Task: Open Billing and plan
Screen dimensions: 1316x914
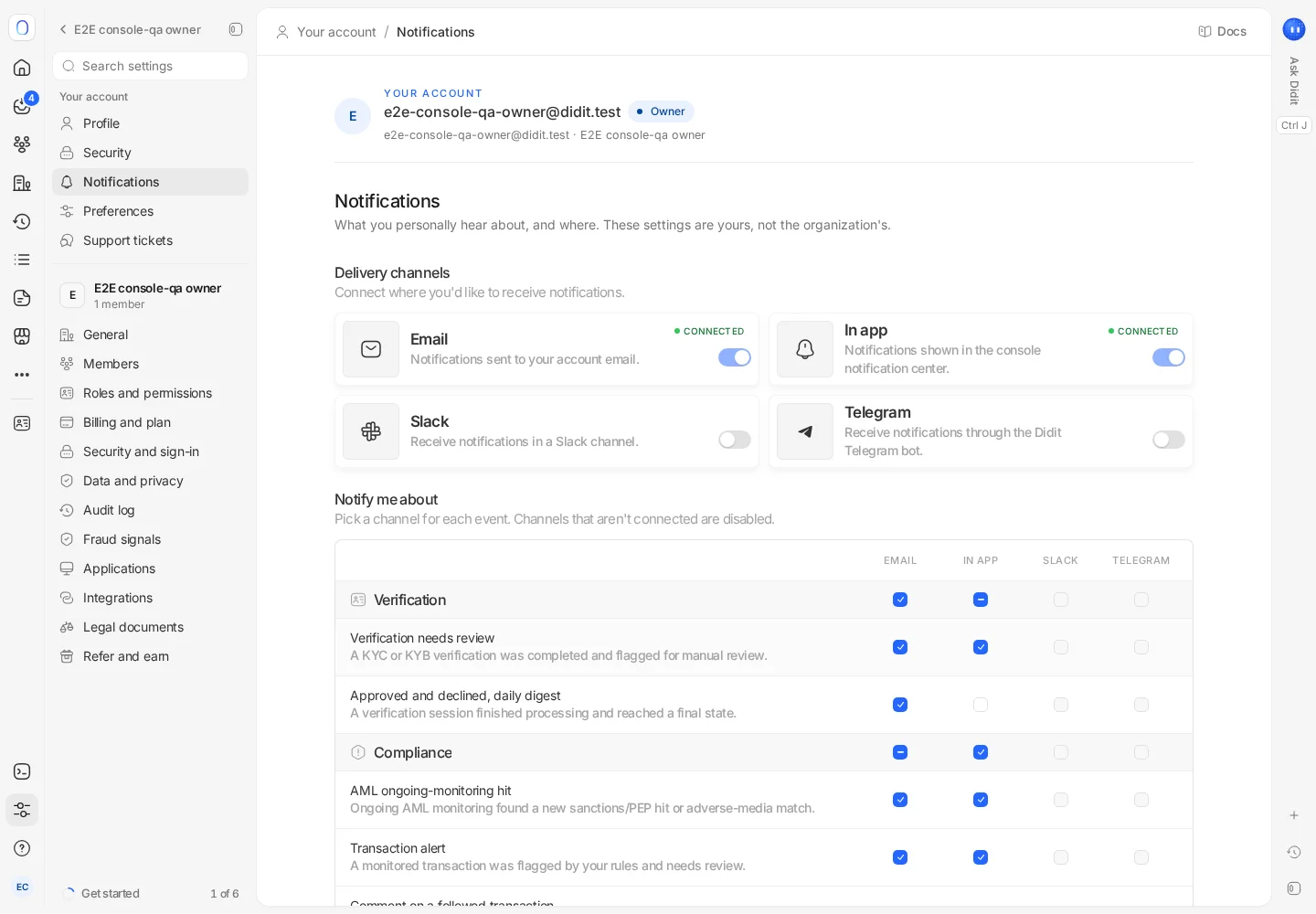Action: point(150,422)
